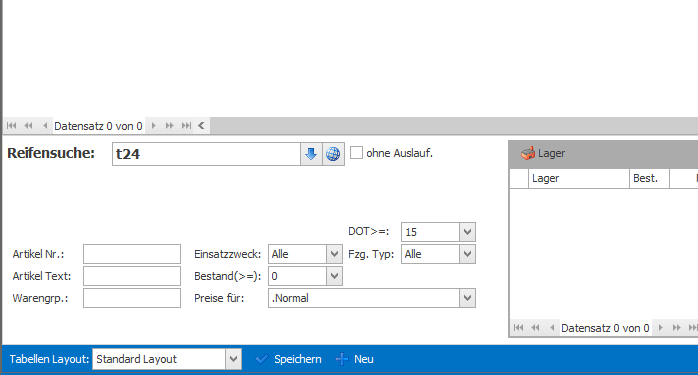This screenshot has width=698, height=375.
Task: Jump to previous page in main record navigator
Action: 28,126
